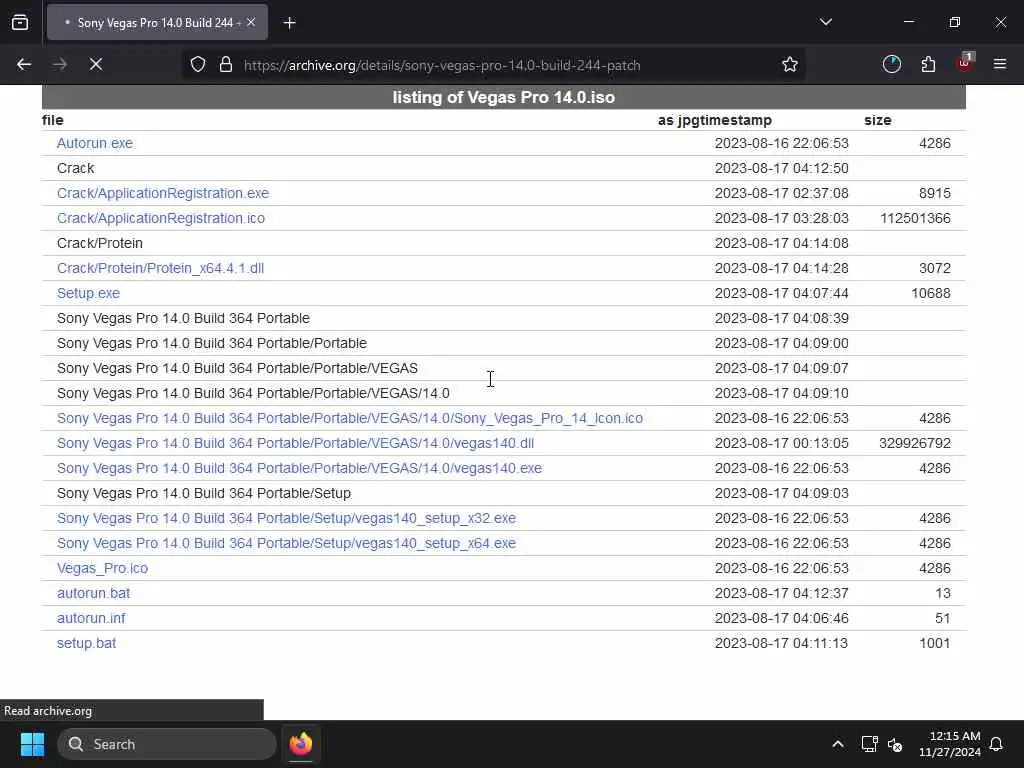Click the Firefox taskbar icon
Screen dimensions: 1024x768
click(300, 744)
